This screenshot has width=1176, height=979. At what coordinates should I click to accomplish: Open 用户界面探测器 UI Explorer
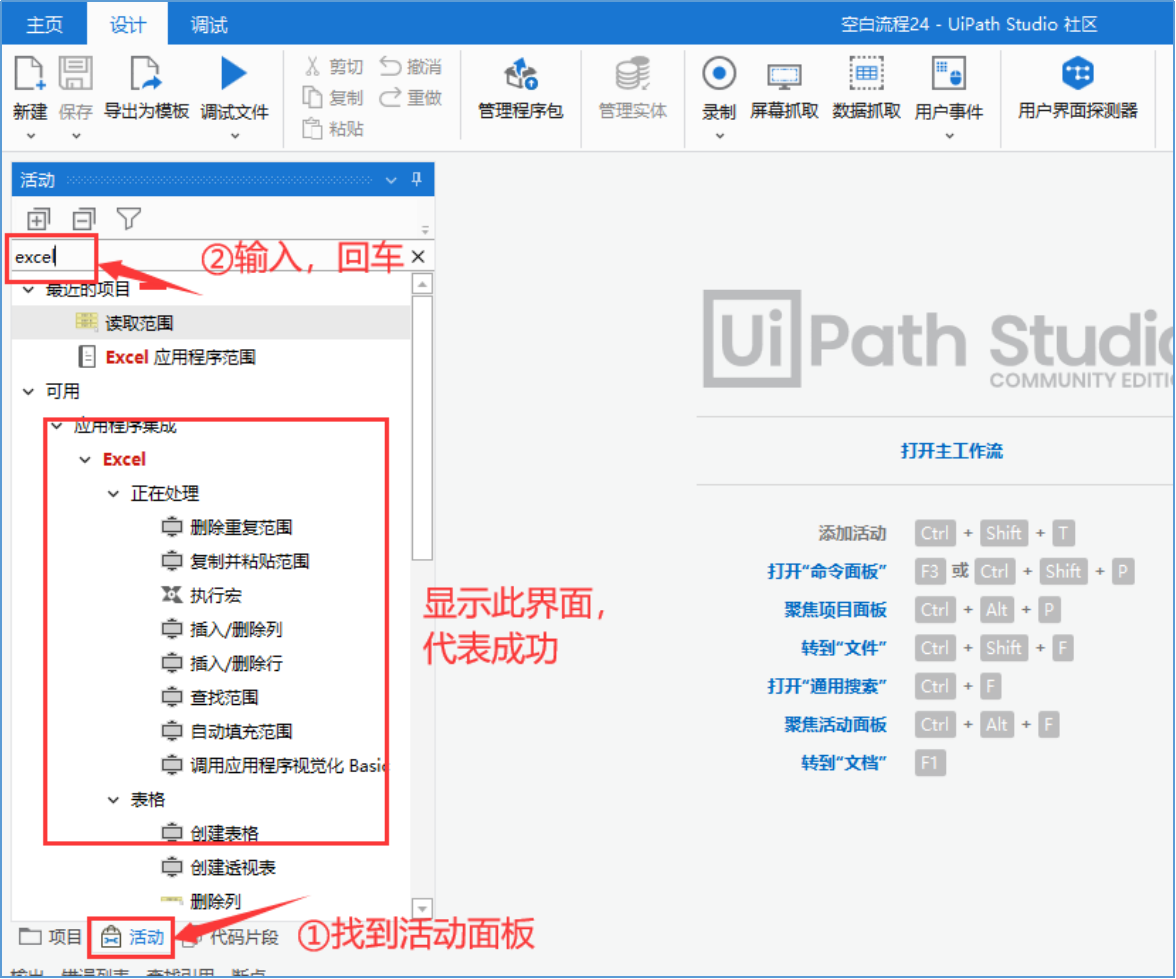1078,89
